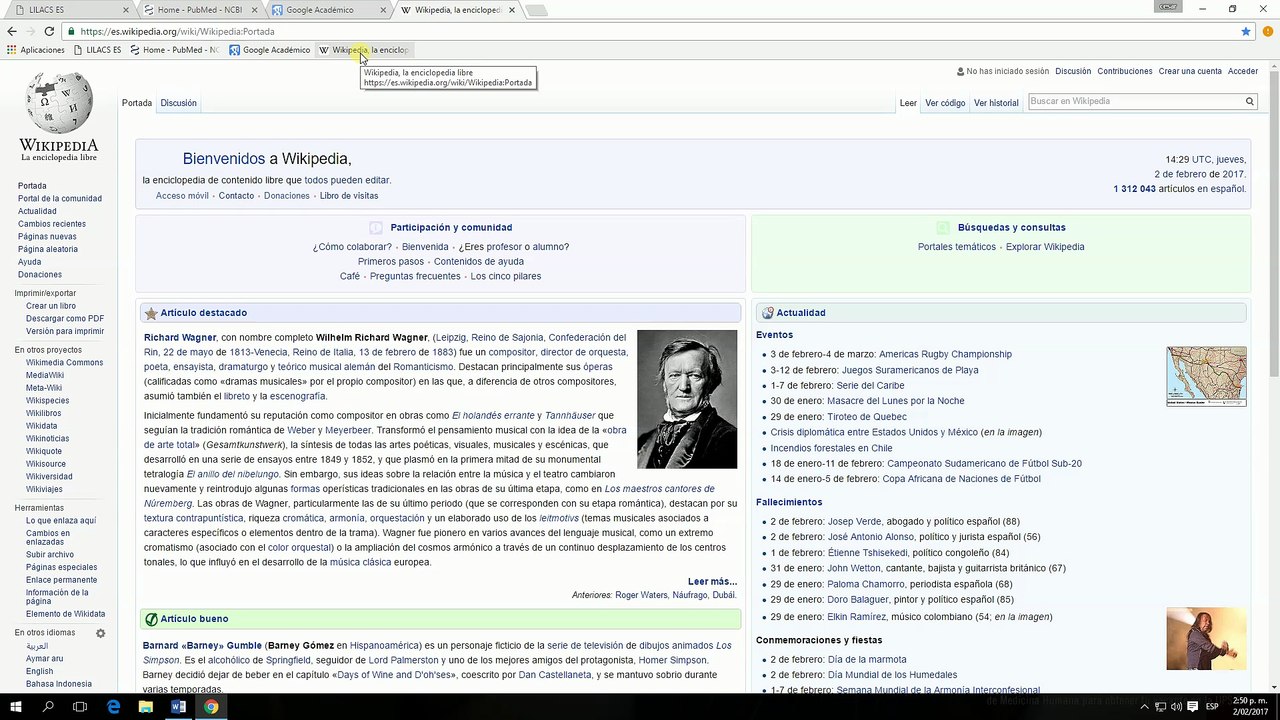
Task: Click the Chrome icon in the taskbar
Action: click(211, 707)
